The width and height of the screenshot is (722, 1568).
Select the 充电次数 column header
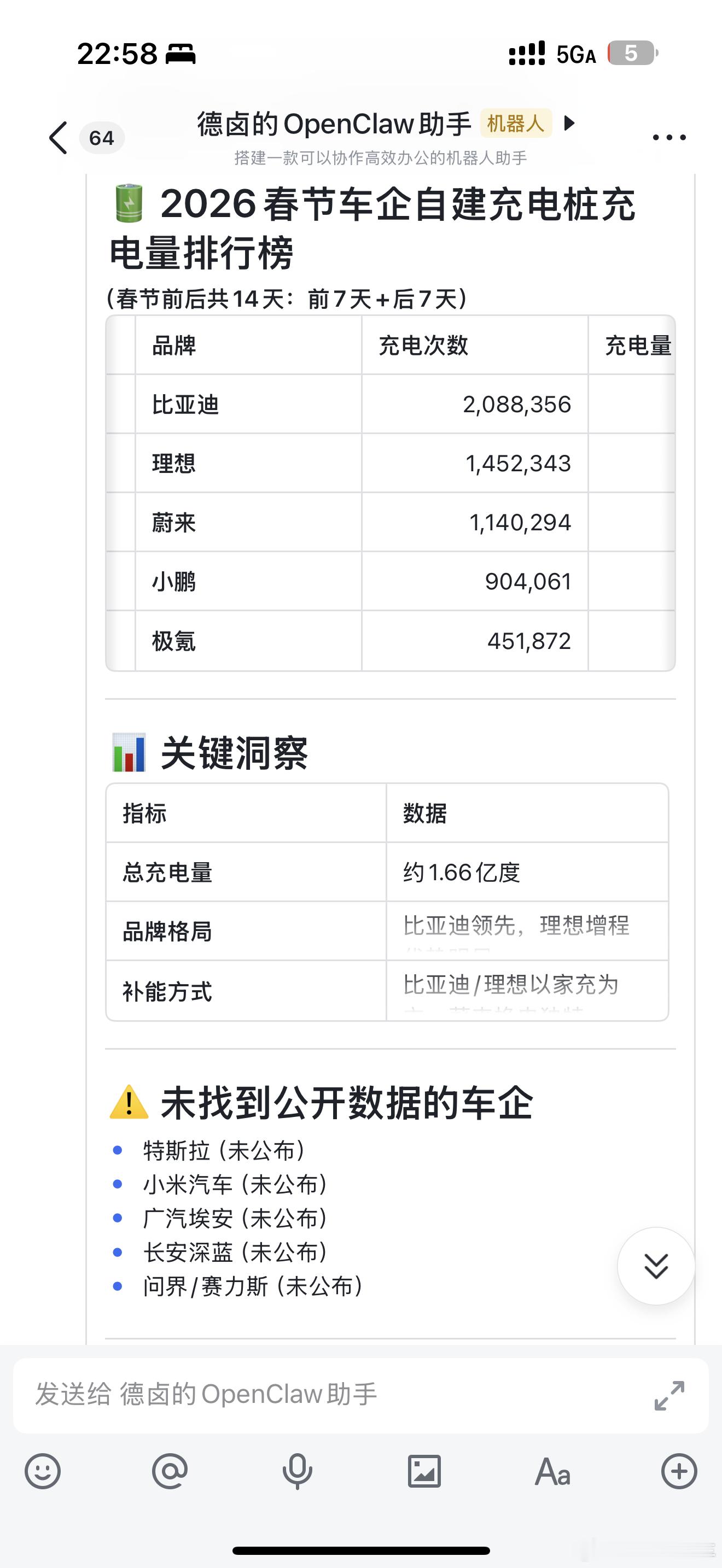point(475,345)
